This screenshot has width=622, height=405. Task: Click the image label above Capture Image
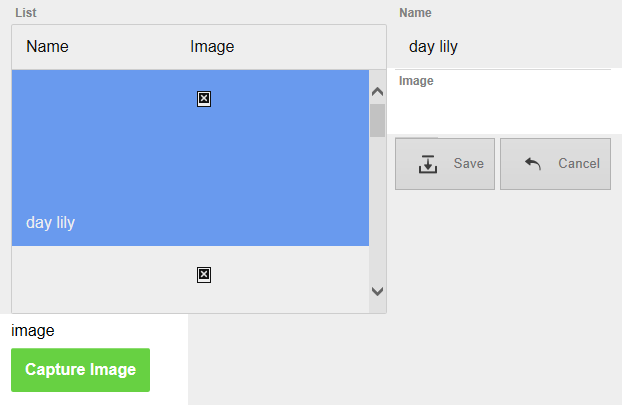[x=33, y=330]
